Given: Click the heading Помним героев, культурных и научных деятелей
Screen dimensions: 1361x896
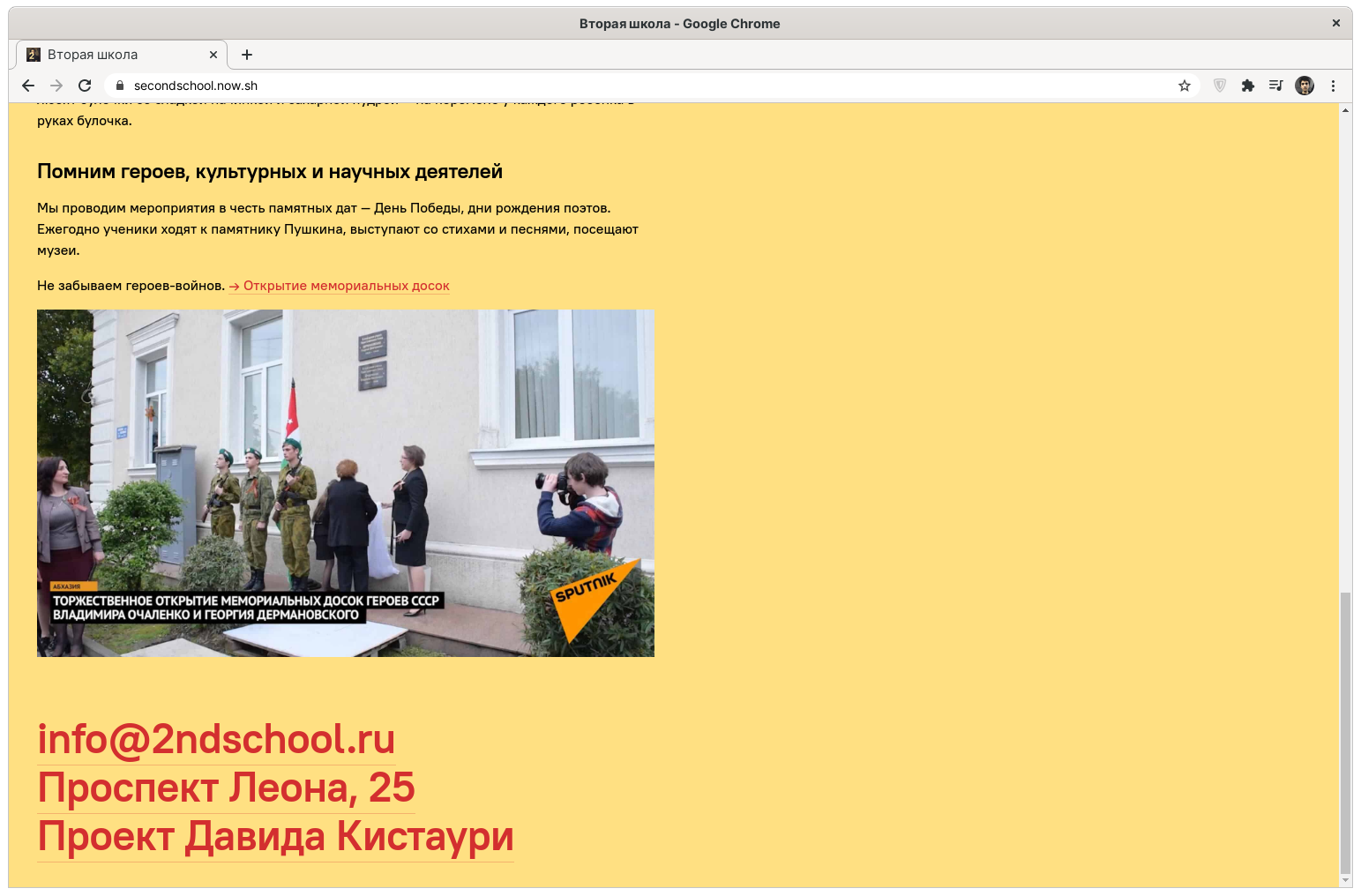Looking at the screenshot, I should [270, 172].
